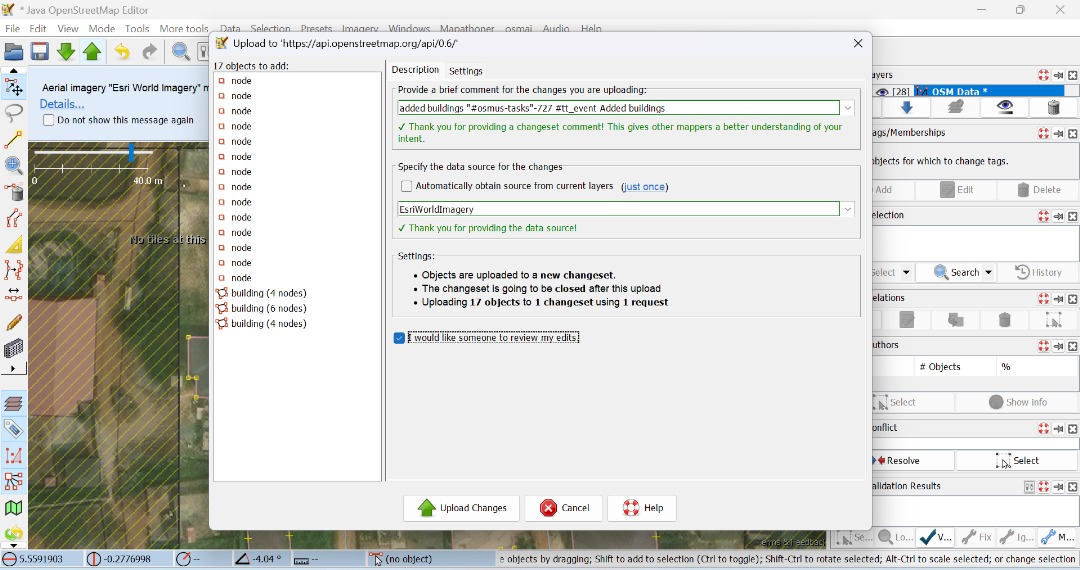1080x570 pixels.
Task: Toggle the Layers panel sidebar icon
Action: pos(13,403)
